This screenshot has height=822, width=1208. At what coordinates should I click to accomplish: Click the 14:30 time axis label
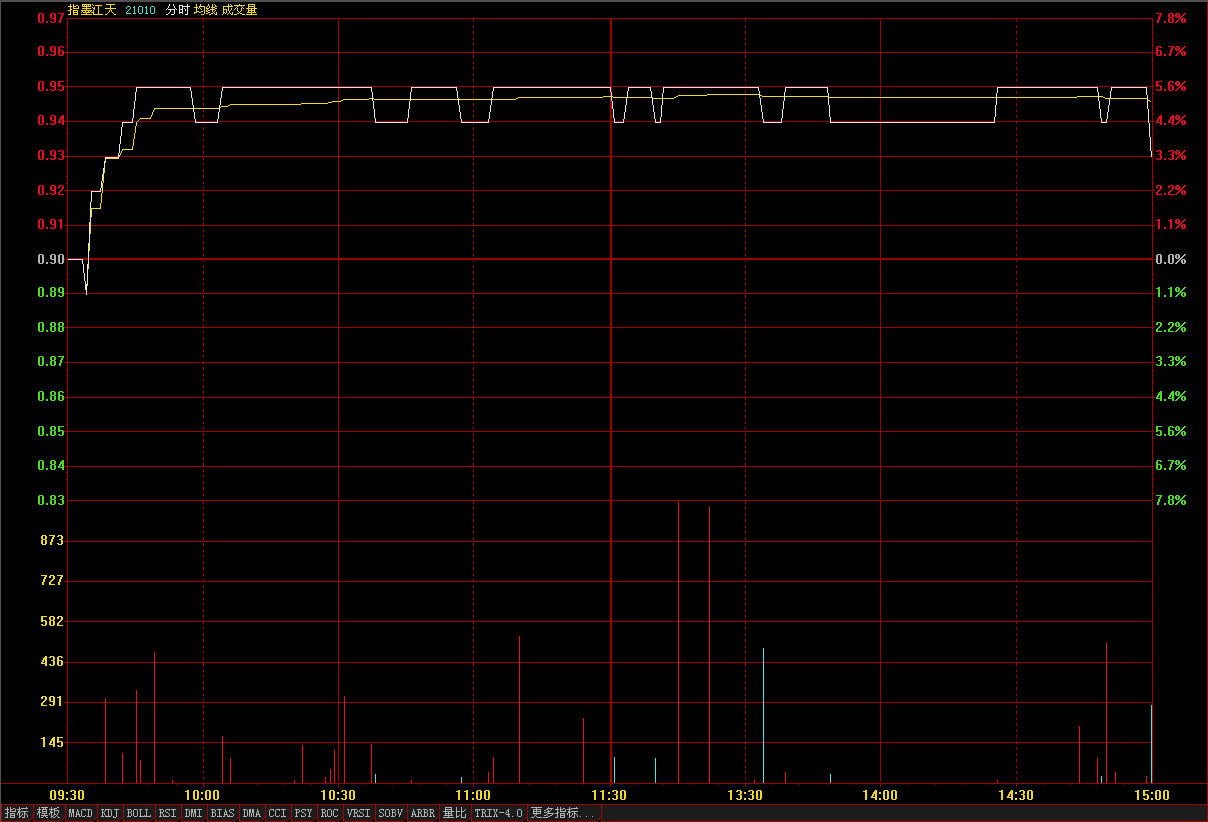(x=1016, y=795)
